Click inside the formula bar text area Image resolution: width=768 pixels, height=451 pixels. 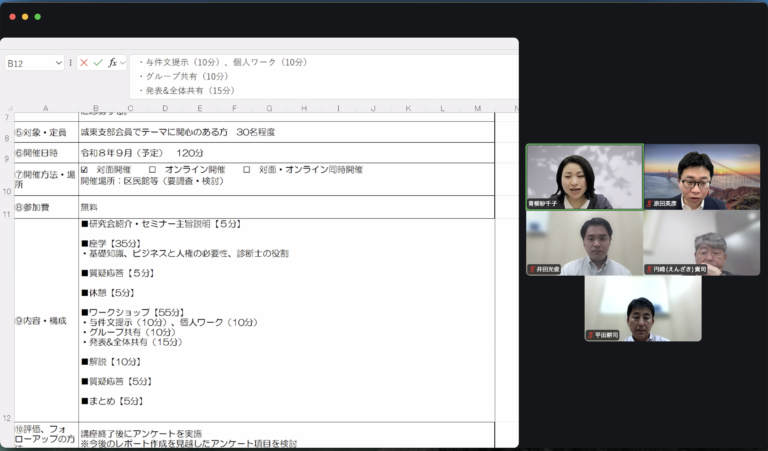(x=324, y=76)
